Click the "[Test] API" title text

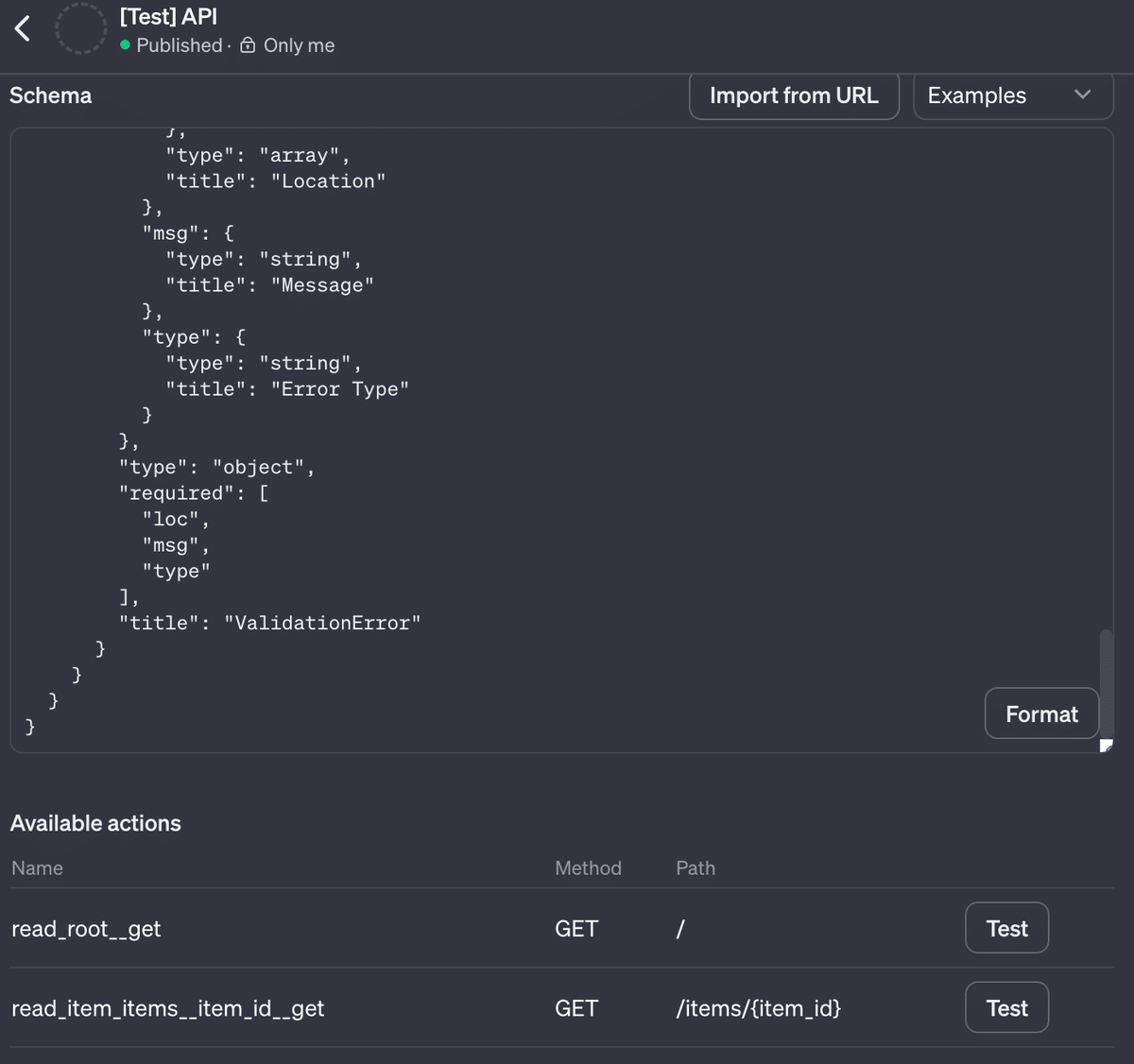168,16
